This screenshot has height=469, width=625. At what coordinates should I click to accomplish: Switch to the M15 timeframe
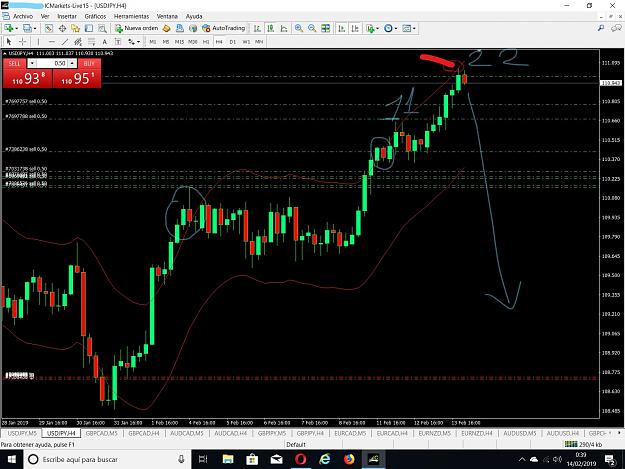(x=179, y=41)
